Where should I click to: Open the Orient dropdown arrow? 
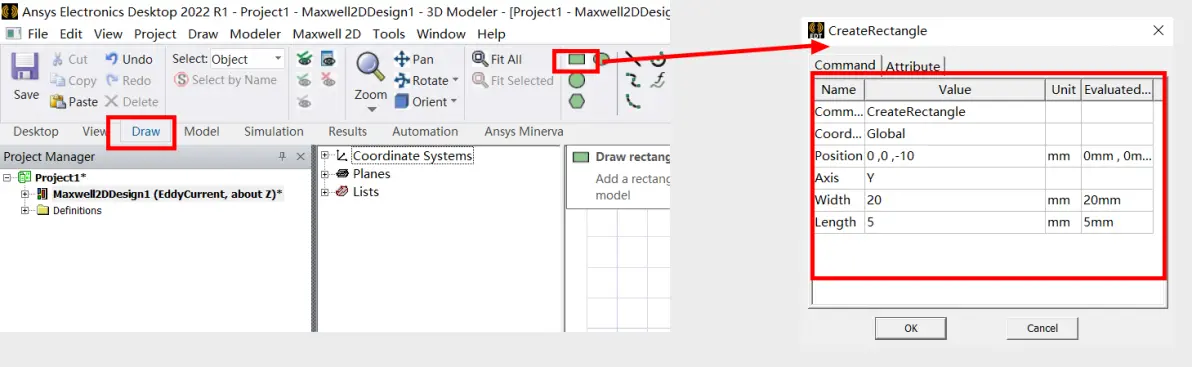[454, 101]
